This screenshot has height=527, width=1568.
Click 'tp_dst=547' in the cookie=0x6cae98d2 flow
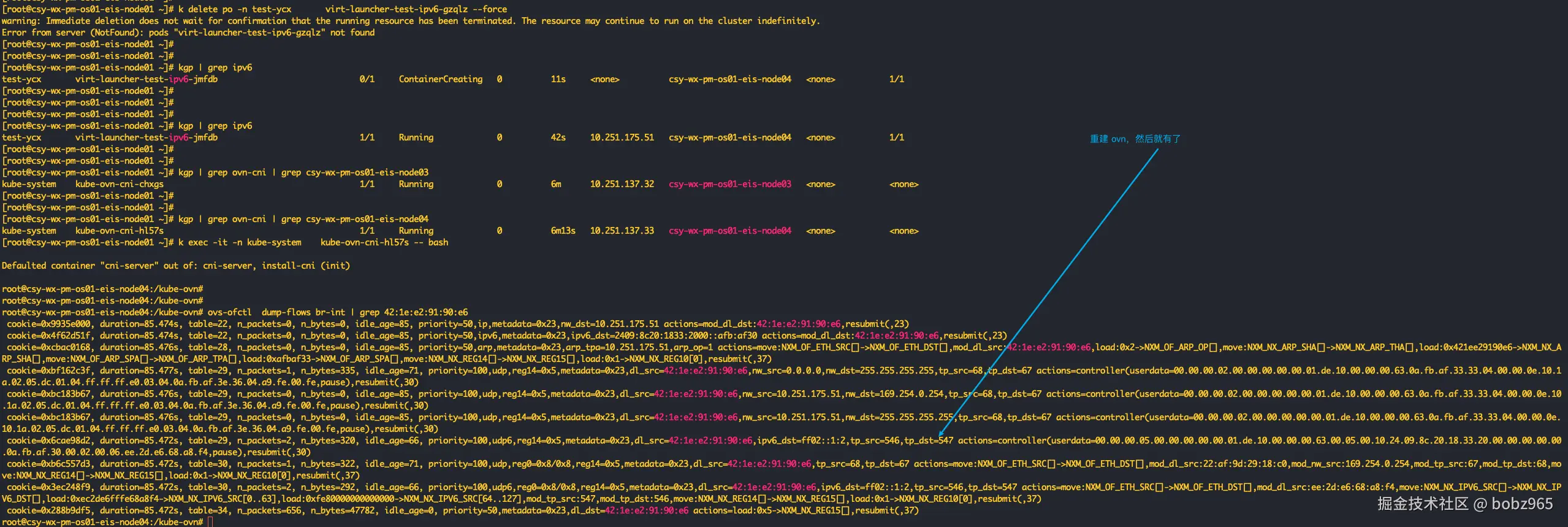click(x=929, y=440)
